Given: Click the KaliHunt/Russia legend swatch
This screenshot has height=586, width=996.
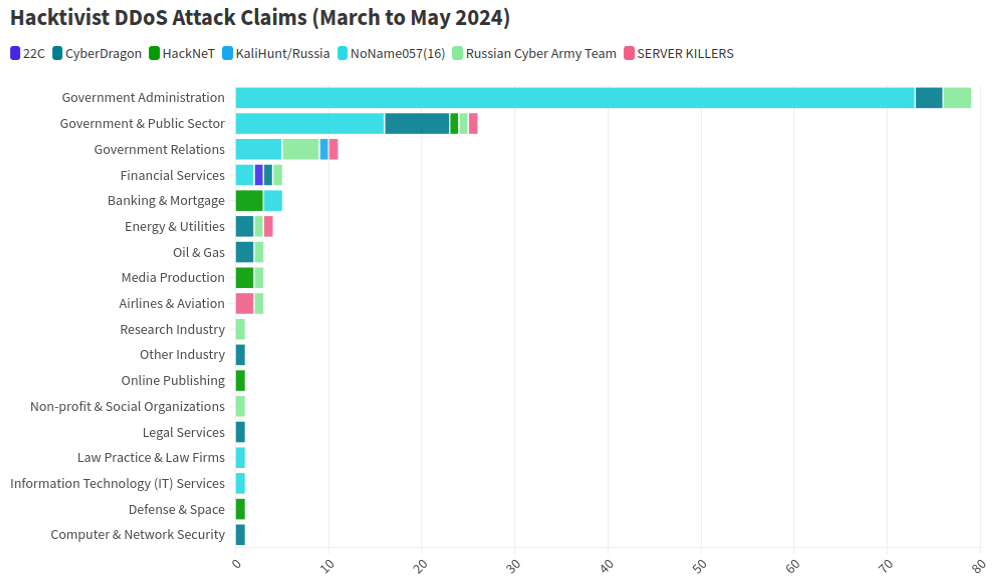Looking at the screenshot, I should click(227, 53).
